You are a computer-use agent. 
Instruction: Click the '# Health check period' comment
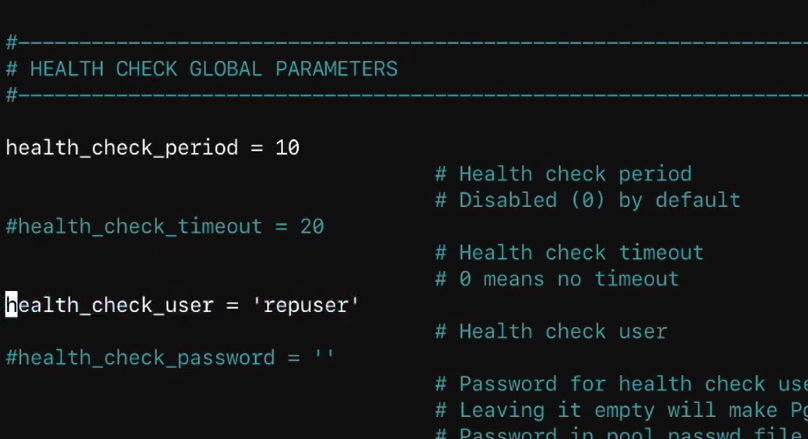pos(563,174)
